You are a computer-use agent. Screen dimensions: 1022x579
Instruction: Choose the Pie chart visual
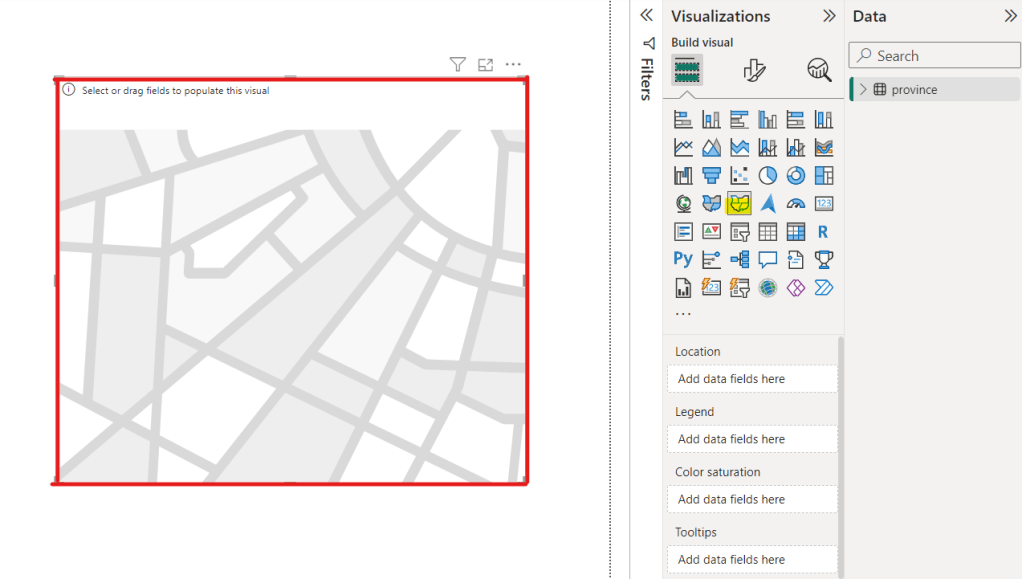tap(767, 176)
